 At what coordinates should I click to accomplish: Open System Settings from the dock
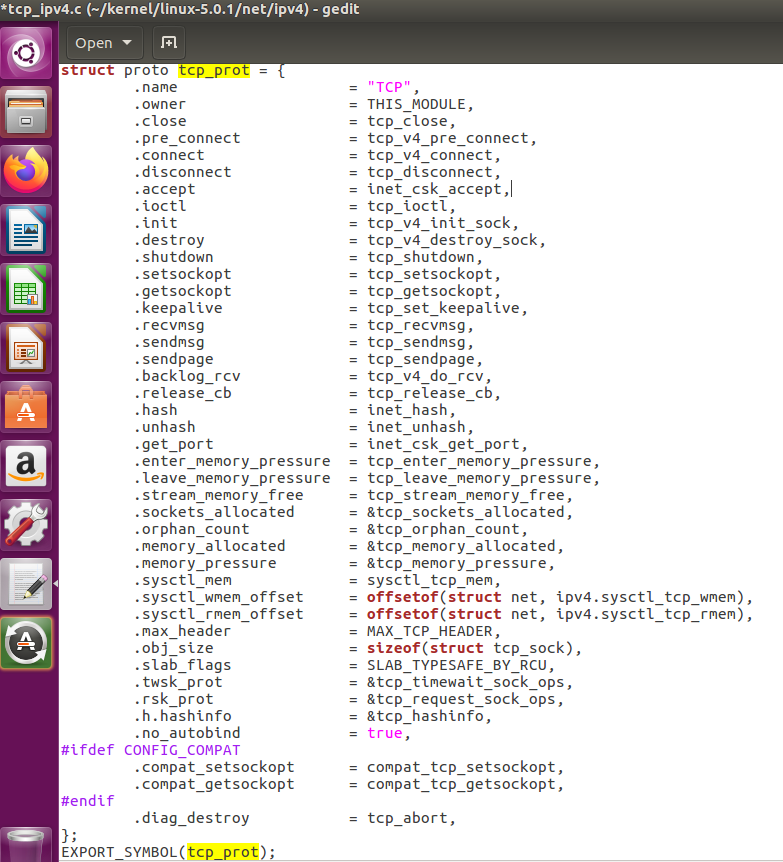(26, 525)
